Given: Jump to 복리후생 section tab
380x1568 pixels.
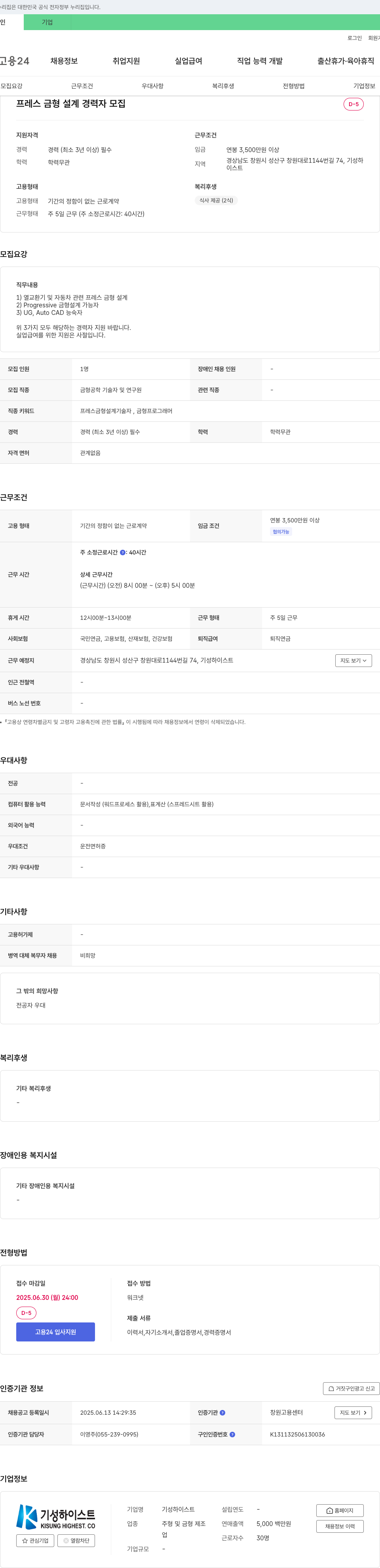Looking at the screenshot, I should tap(223, 86).
